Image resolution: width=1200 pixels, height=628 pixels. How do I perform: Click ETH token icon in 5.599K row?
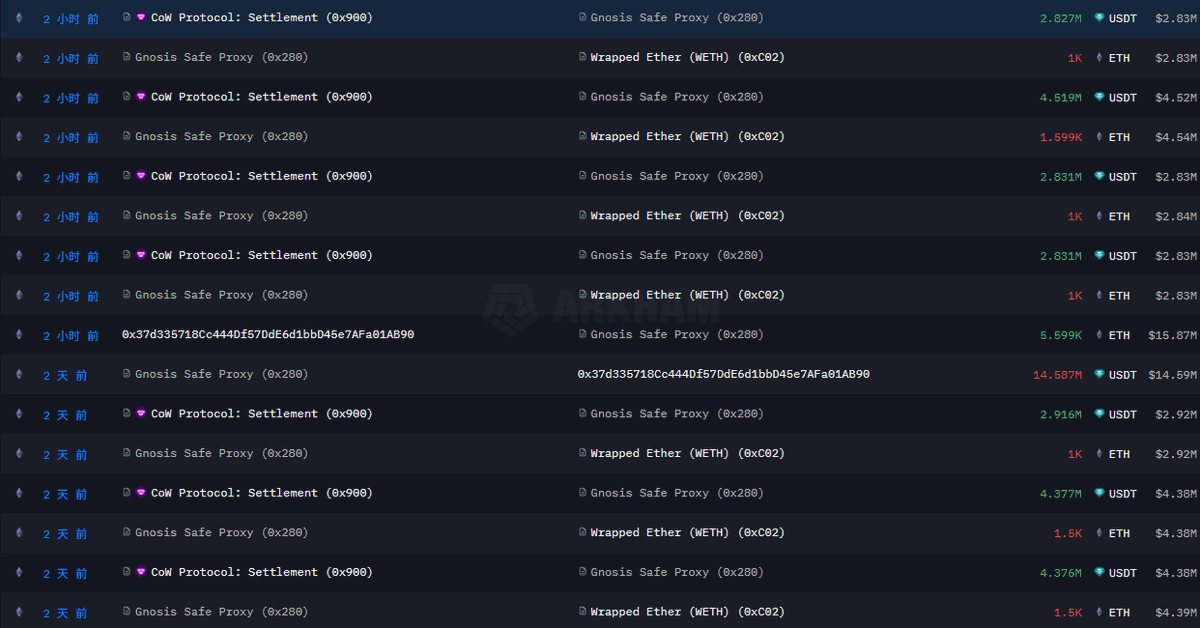tap(1099, 335)
